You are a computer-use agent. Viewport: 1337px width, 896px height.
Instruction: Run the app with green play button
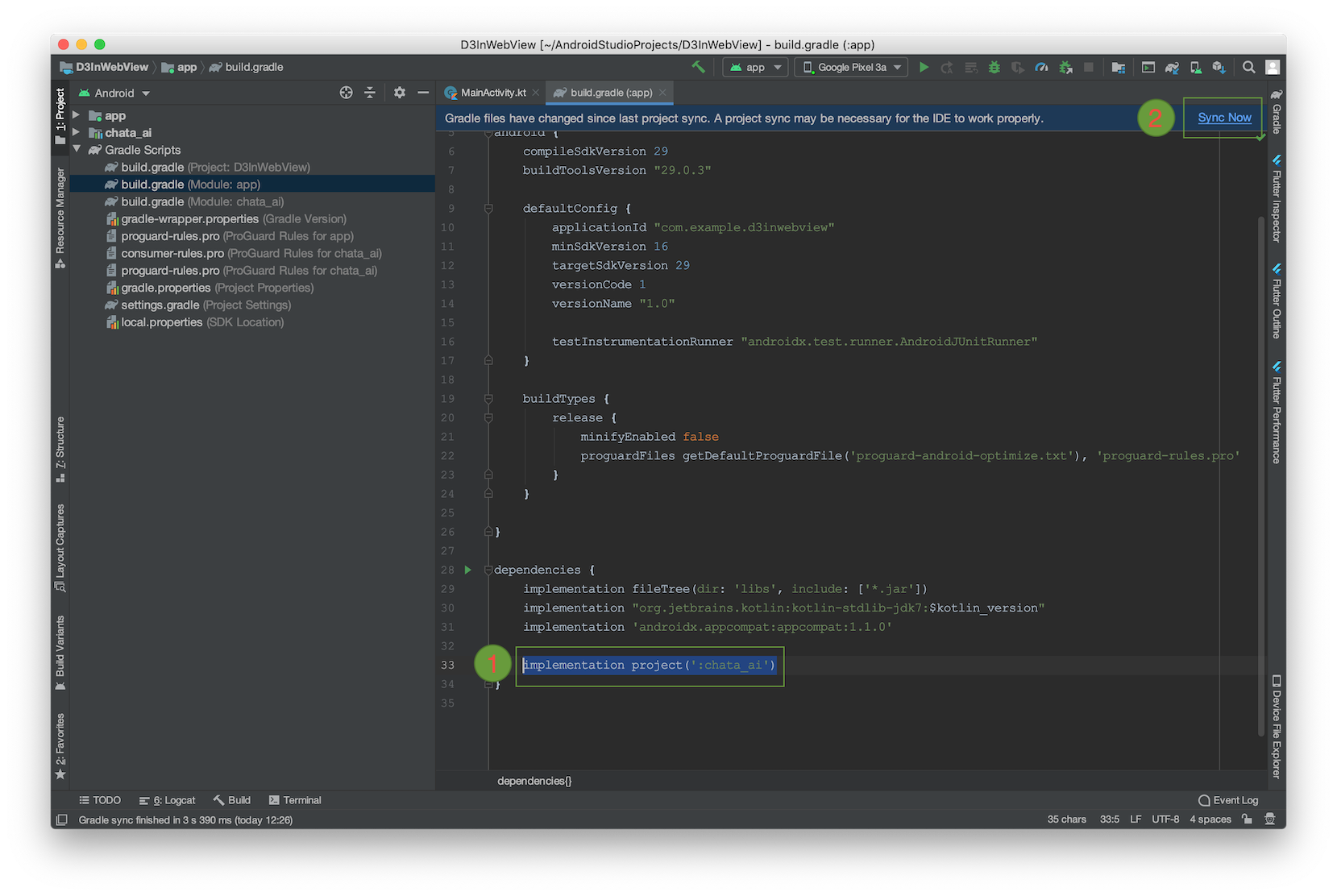[x=924, y=68]
